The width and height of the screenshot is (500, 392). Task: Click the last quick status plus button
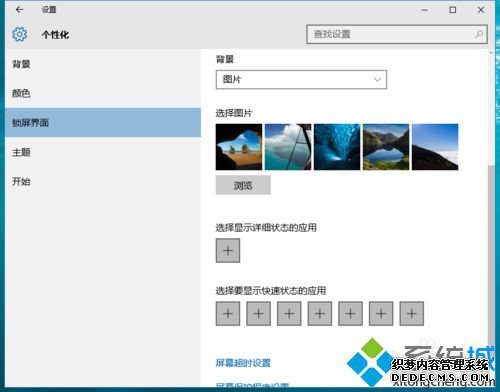pos(412,313)
